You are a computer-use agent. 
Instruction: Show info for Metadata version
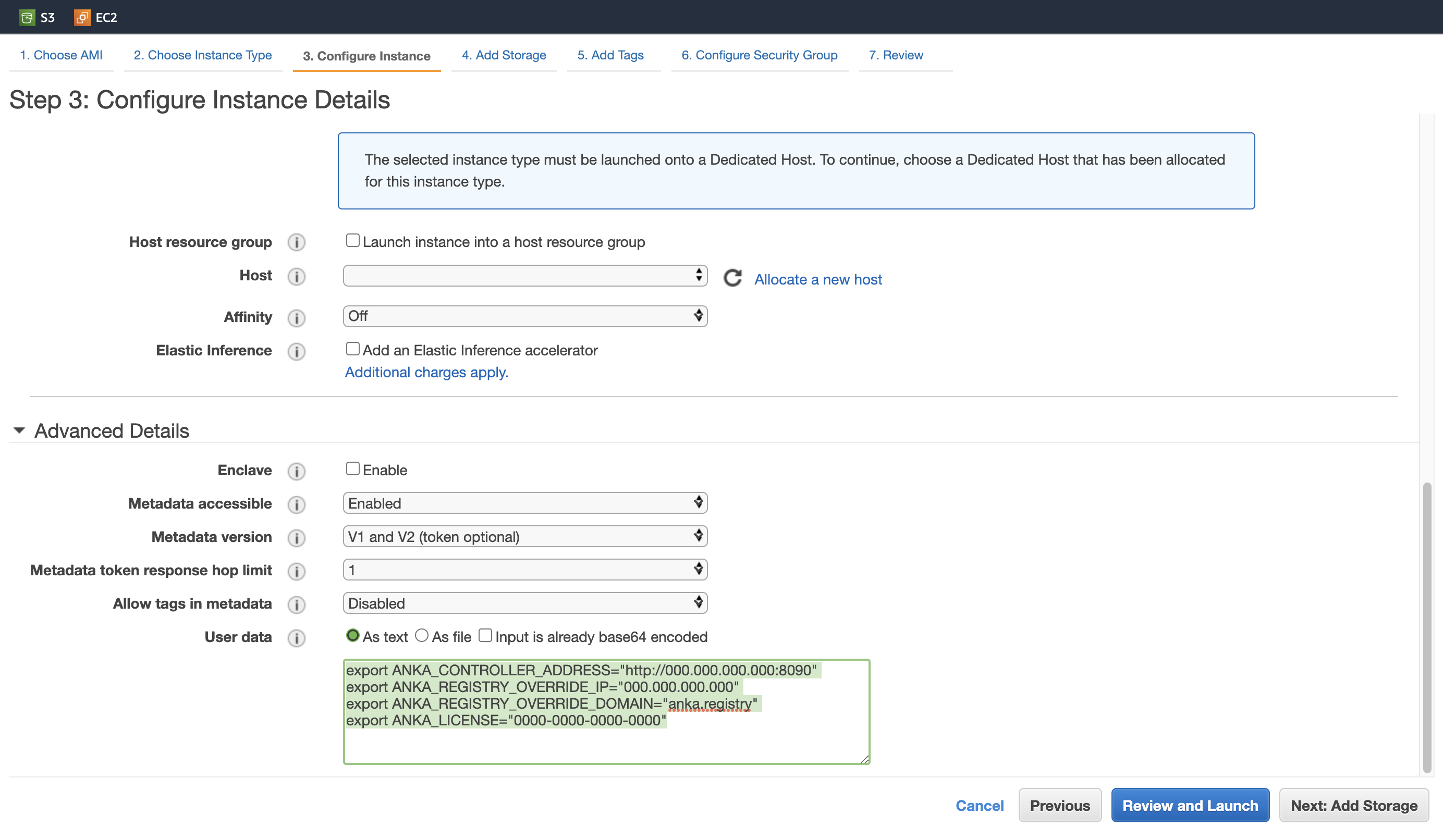(296, 538)
